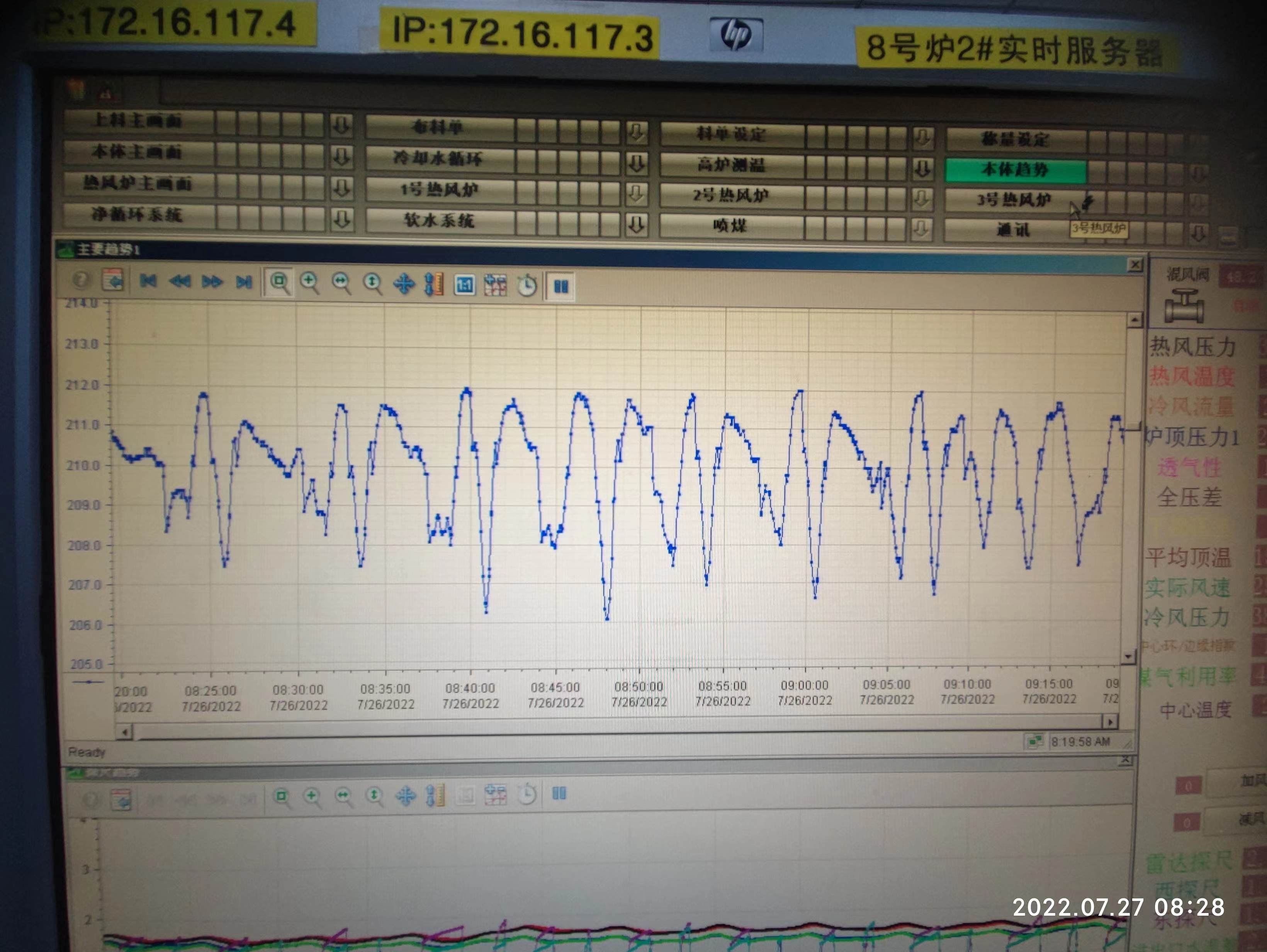This screenshot has height=952, width=1267.
Task: Expand the arrow next to 布料单
Action: 636,132
